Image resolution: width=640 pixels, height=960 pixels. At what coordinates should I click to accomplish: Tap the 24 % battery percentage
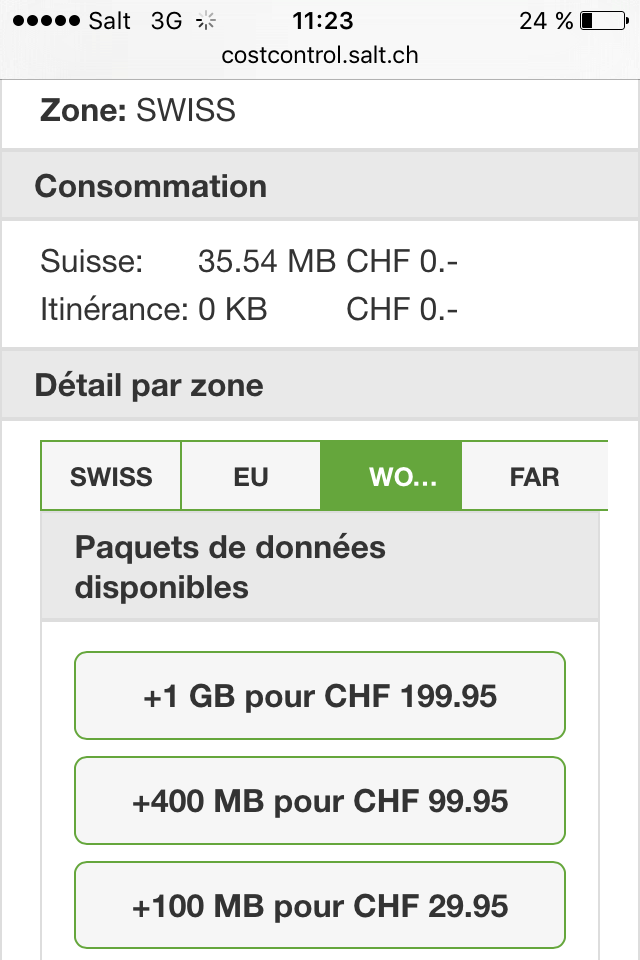(546, 21)
